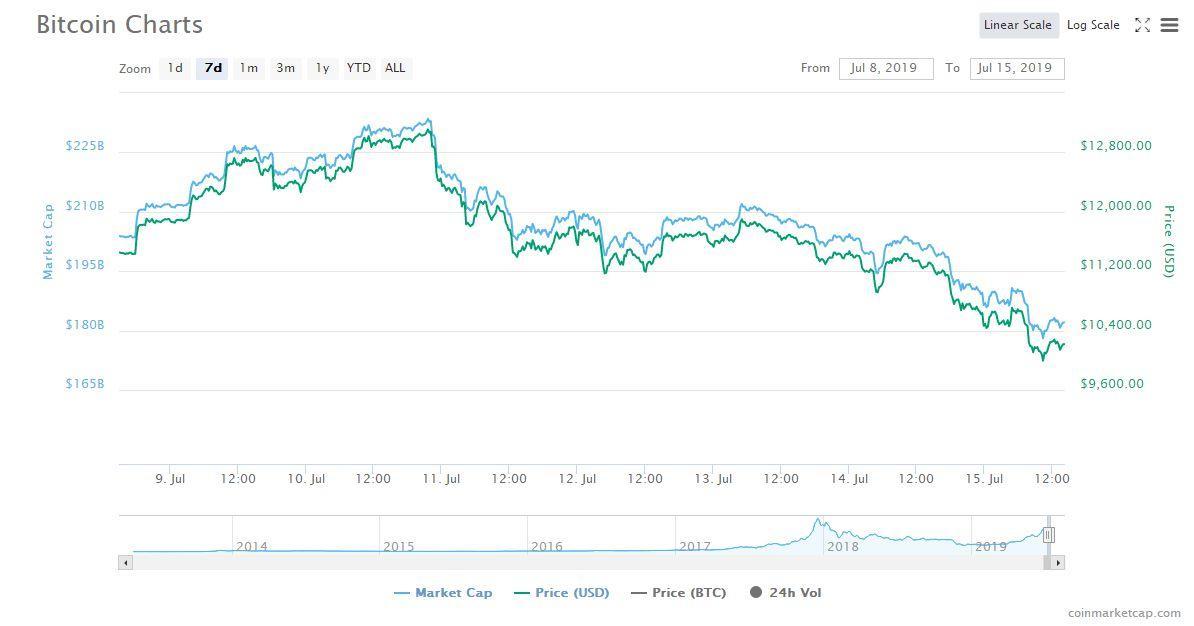The height and width of the screenshot is (626, 1194).
Task: Toggle Price (USD) series in legend
Action: pyautogui.click(x=561, y=593)
